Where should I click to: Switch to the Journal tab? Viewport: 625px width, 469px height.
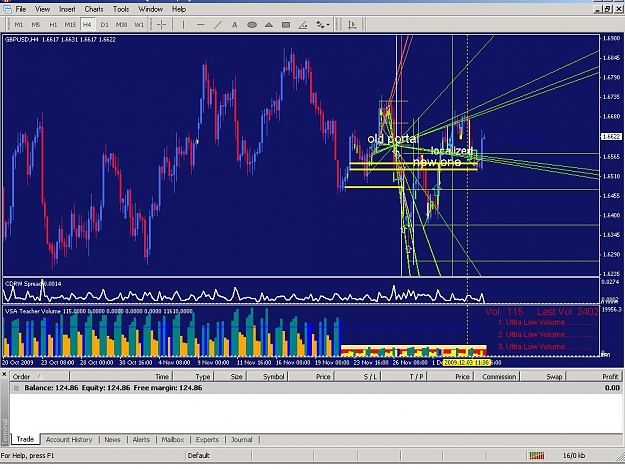click(x=242, y=440)
